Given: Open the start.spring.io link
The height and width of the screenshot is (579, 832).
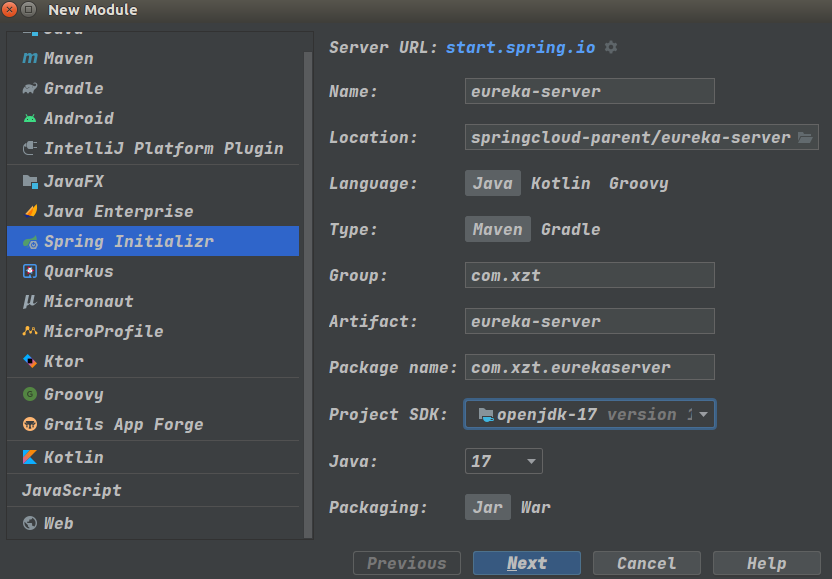Looking at the screenshot, I should click(x=520, y=48).
